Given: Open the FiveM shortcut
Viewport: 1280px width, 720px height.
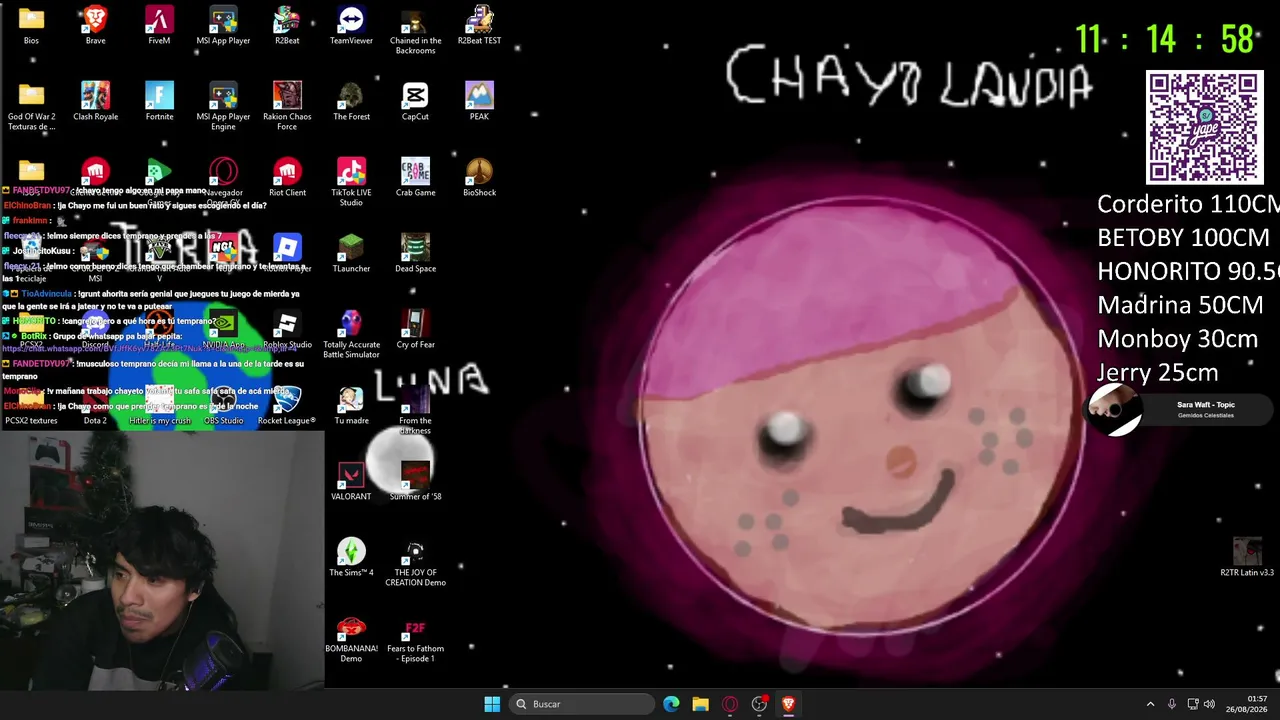Looking at the screenshot, I should pyautogui.click(x=159, y=25).
